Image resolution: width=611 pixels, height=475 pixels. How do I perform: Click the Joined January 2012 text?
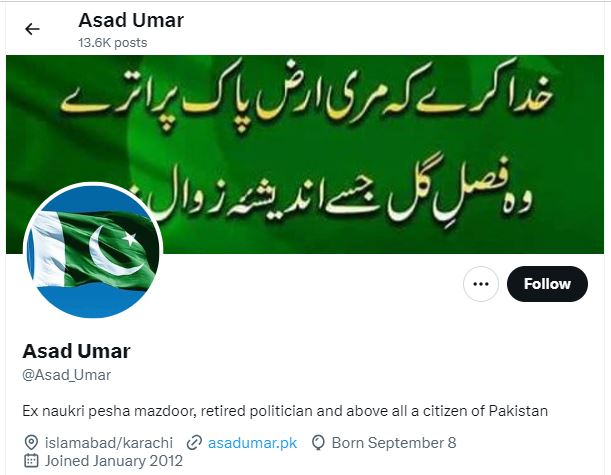pos(114,461)
